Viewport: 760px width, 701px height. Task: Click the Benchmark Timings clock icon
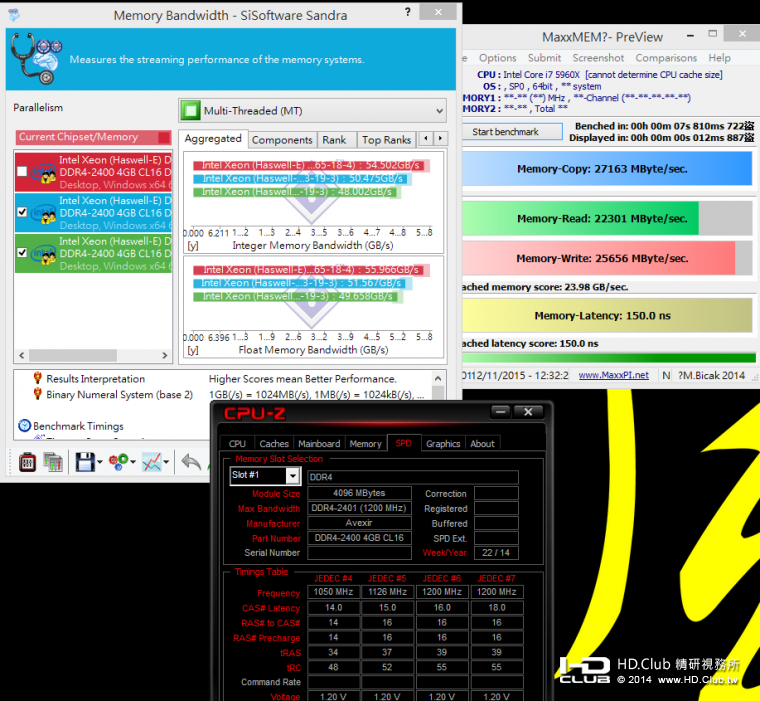point(24,426)
